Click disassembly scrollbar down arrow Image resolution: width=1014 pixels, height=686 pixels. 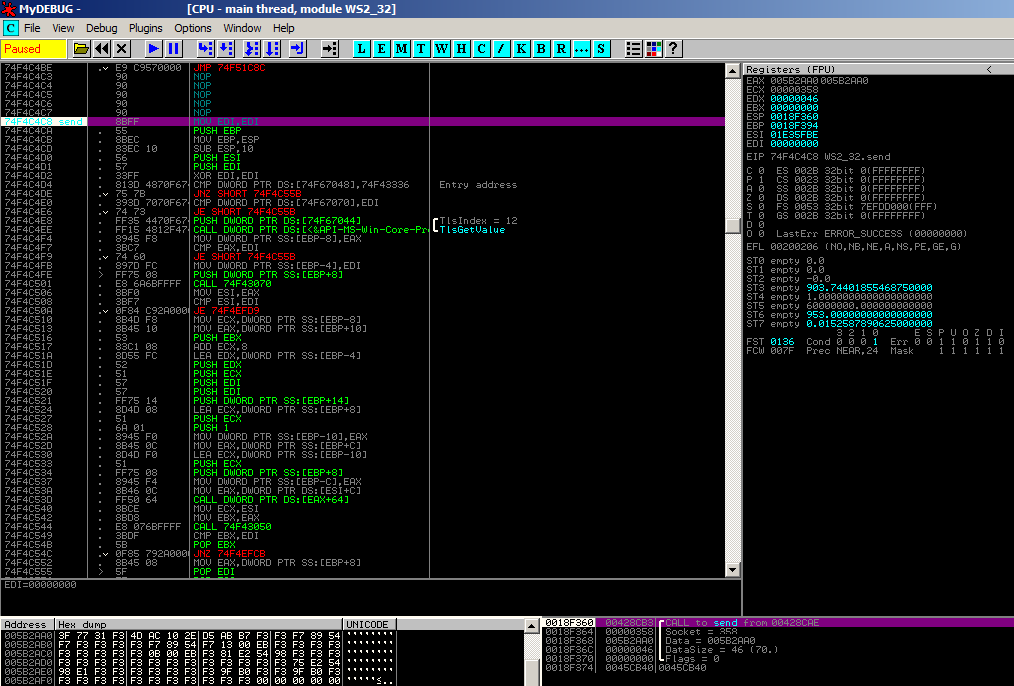click(733, 570)
